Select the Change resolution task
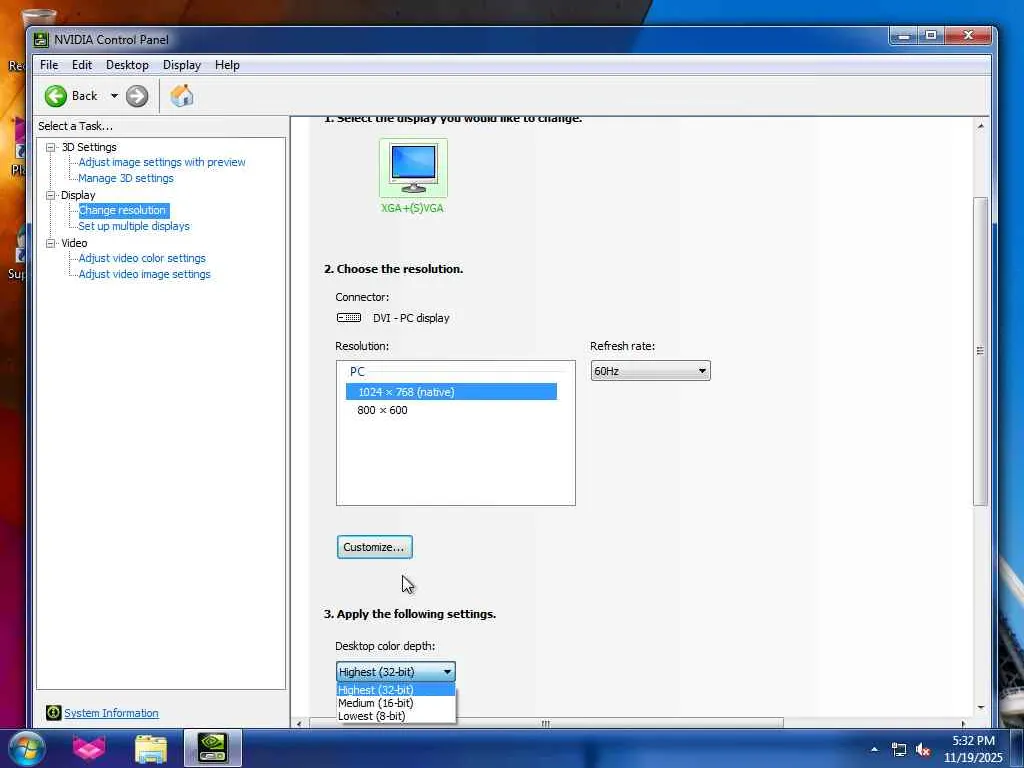Viewport: 1024px width, 768px height. click(123, 210)
